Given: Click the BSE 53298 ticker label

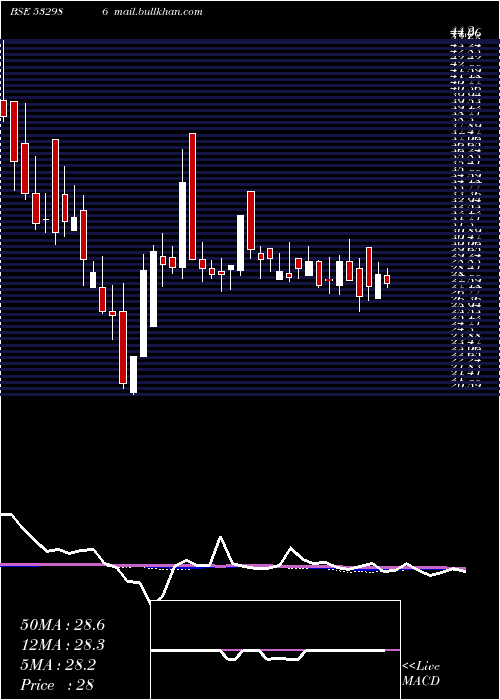Looking at the screenshot, I should [x=36, y=12].
